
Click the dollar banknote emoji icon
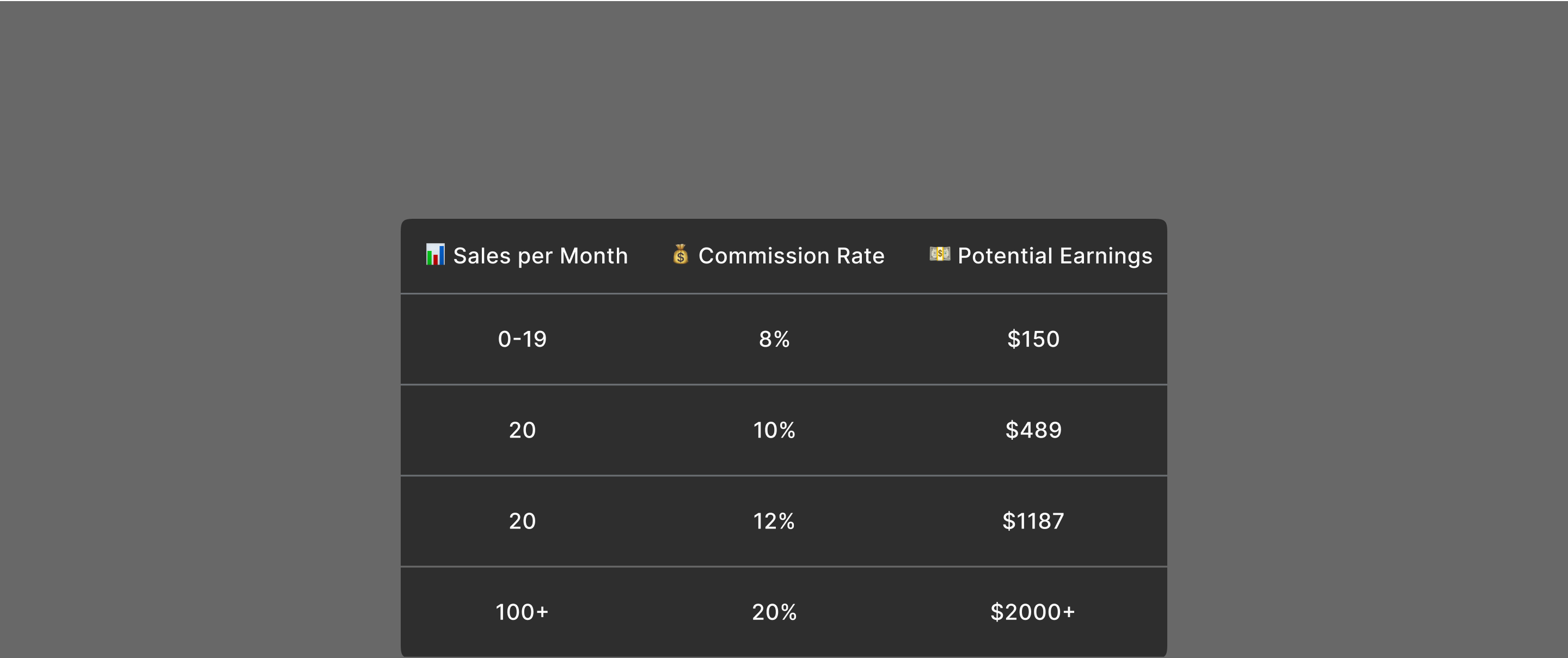939,254
